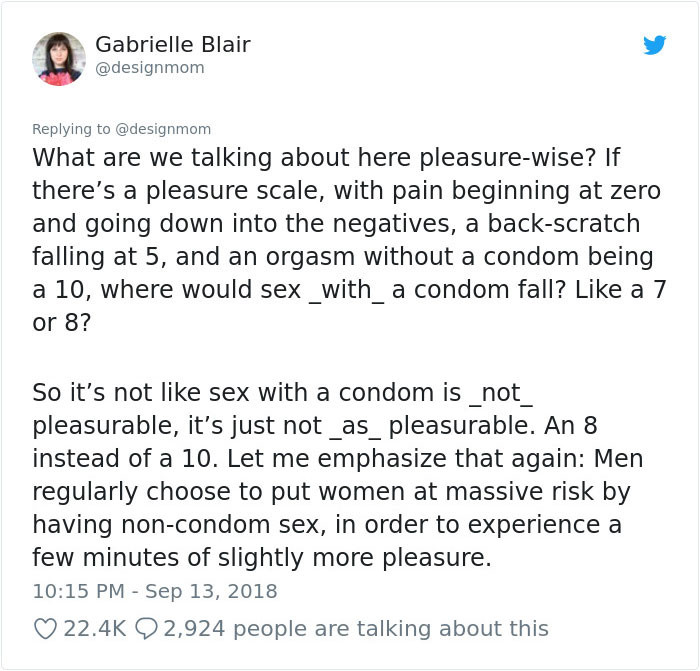Open "people are talking about this" link
The image size is (700, 671).
click(393, 628)
